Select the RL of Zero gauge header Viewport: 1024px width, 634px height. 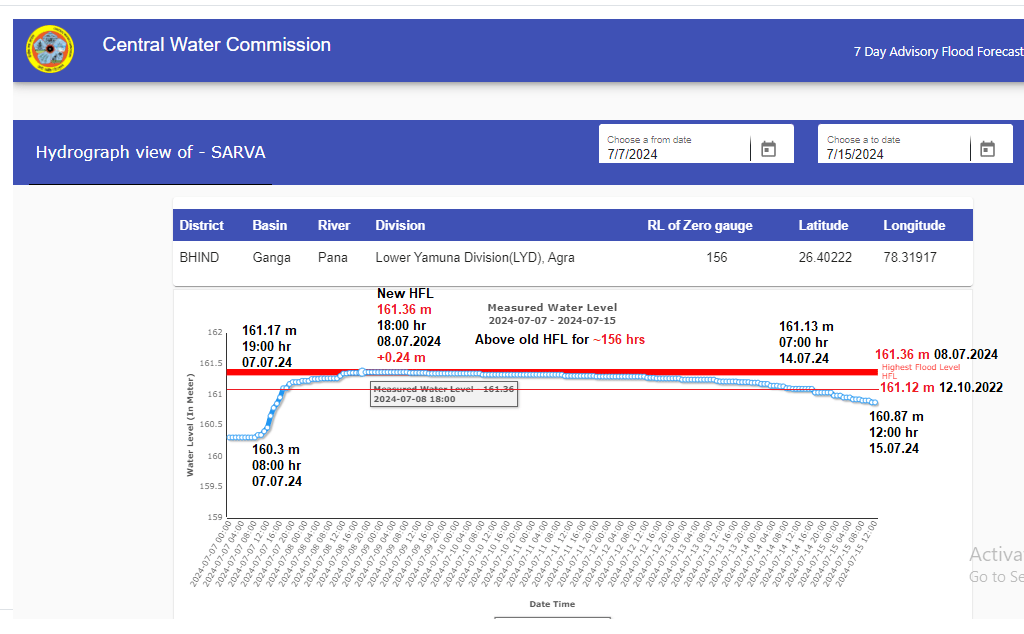click(699, 225)
